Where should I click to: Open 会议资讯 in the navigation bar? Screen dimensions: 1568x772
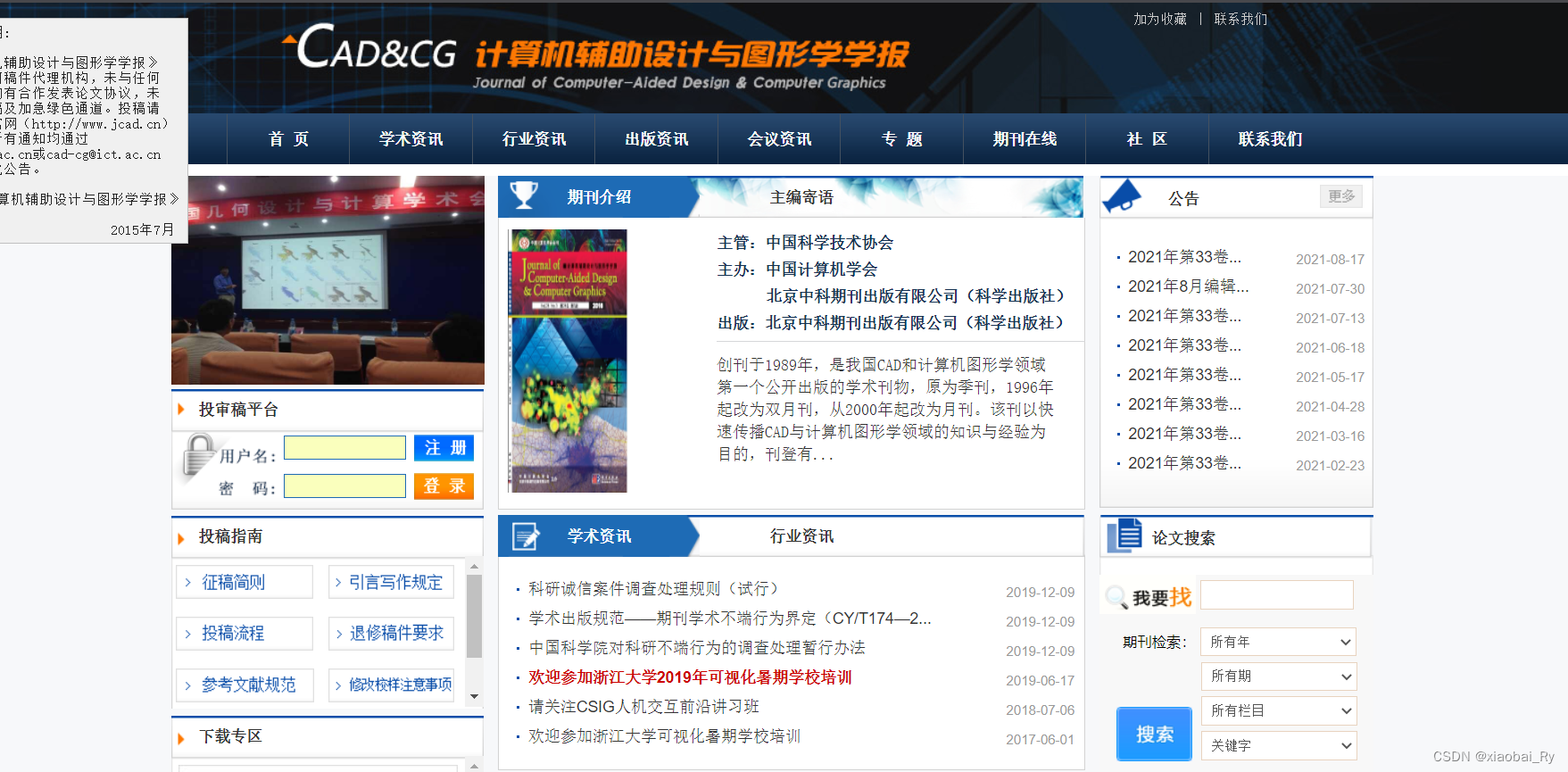(x=779, y=139)
